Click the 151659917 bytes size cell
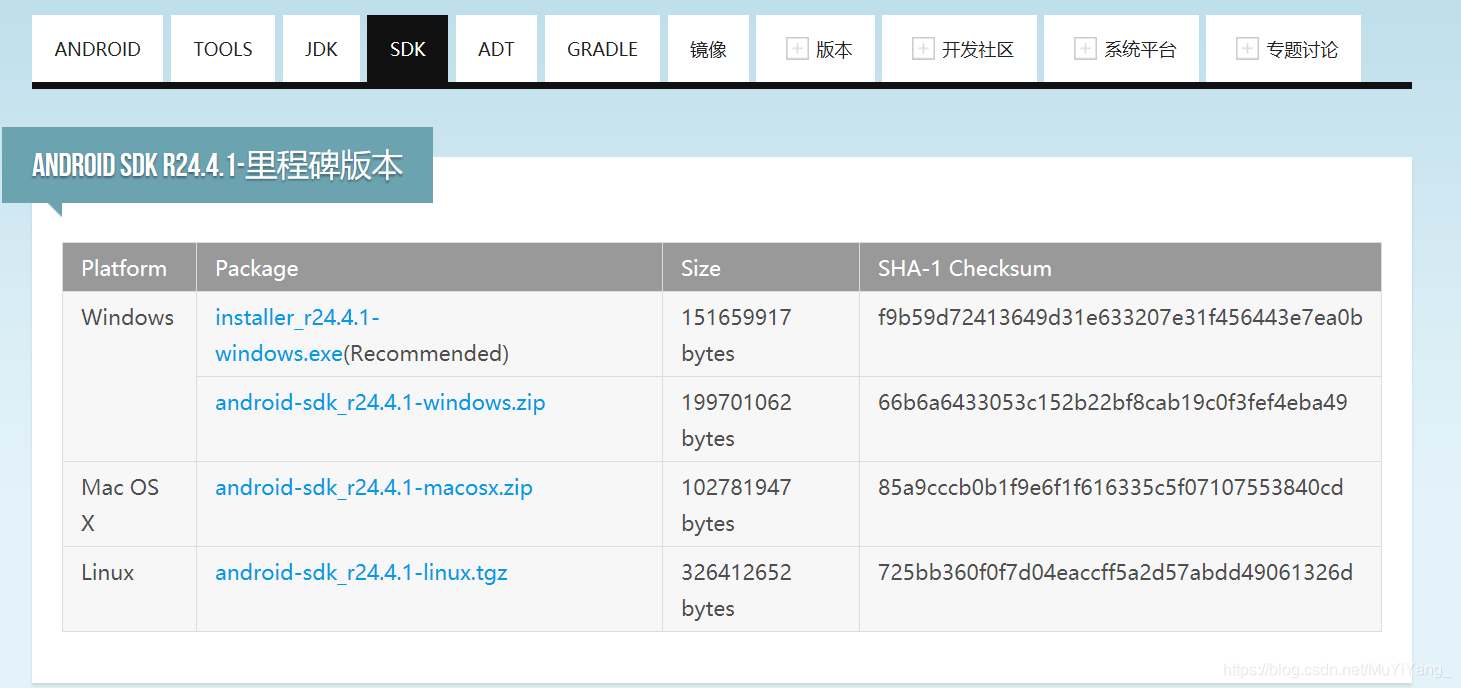Screen dimensions: 1461x688 (x=760, y=335)
